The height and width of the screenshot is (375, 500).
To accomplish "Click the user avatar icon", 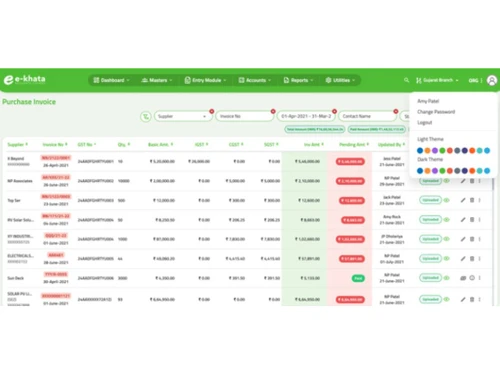I will point(492,80).
